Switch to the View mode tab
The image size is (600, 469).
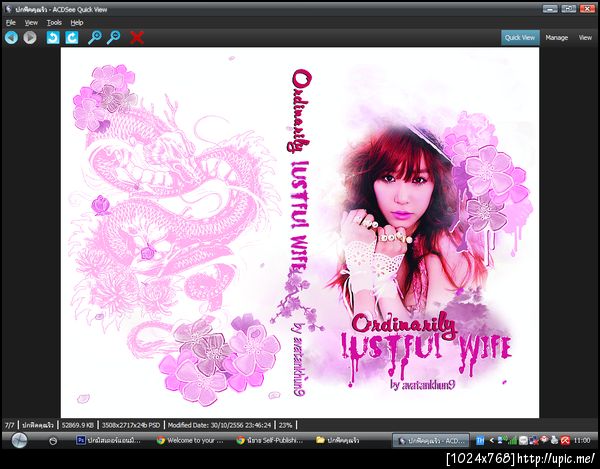click(585, 37)
